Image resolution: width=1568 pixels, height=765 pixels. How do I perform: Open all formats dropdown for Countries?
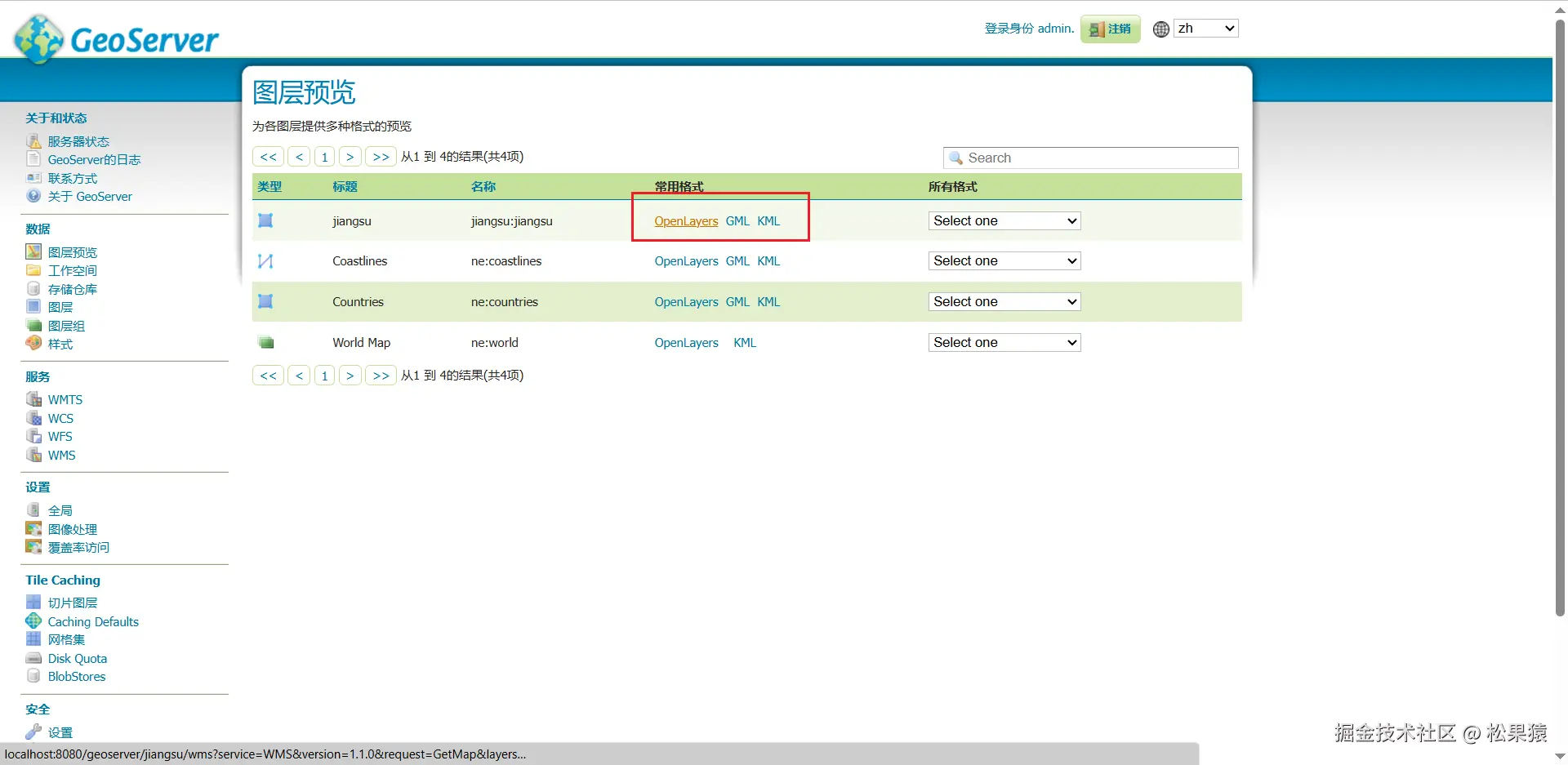point(1004,301)
